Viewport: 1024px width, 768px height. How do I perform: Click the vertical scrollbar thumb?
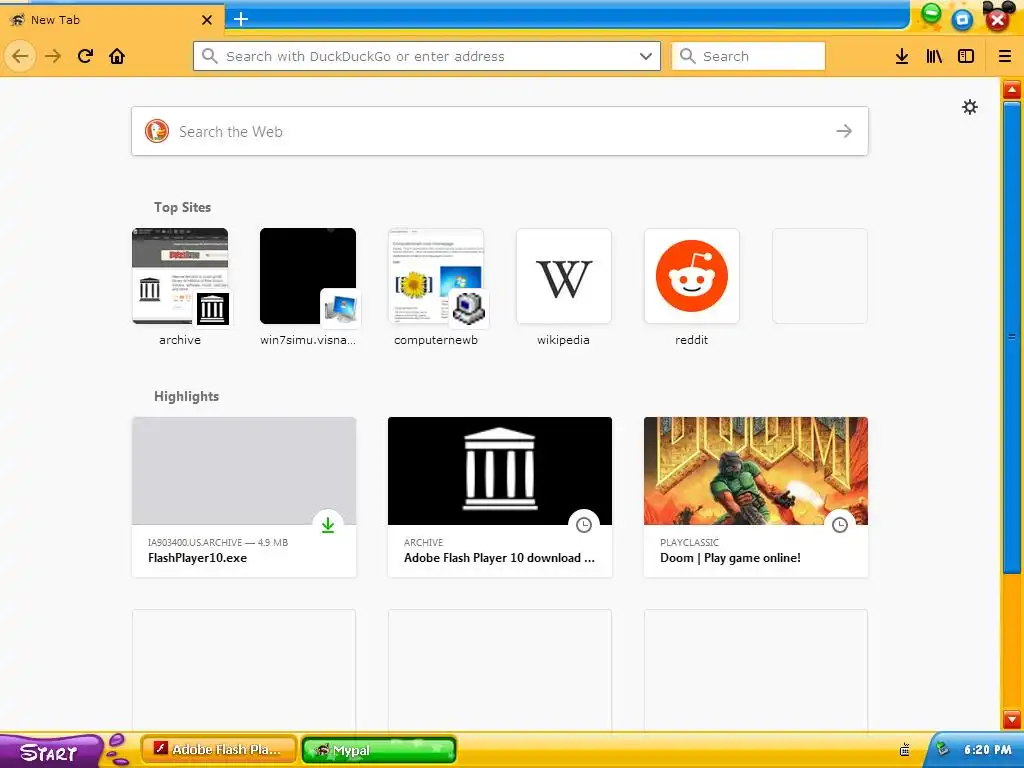[x=1012, y=336]
